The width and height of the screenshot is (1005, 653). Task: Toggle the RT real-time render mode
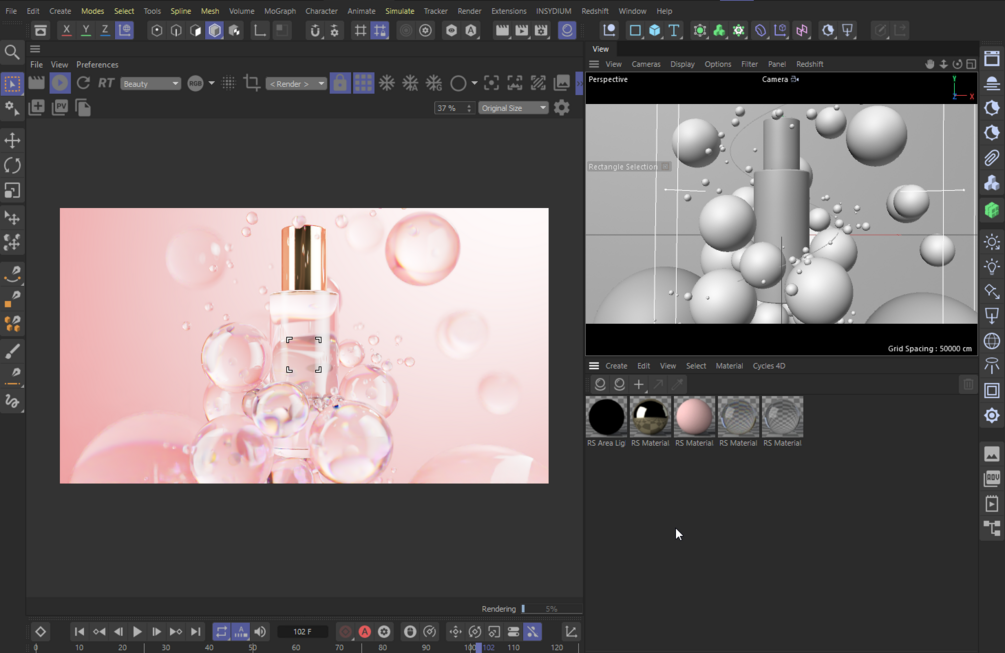click(106, 83)
